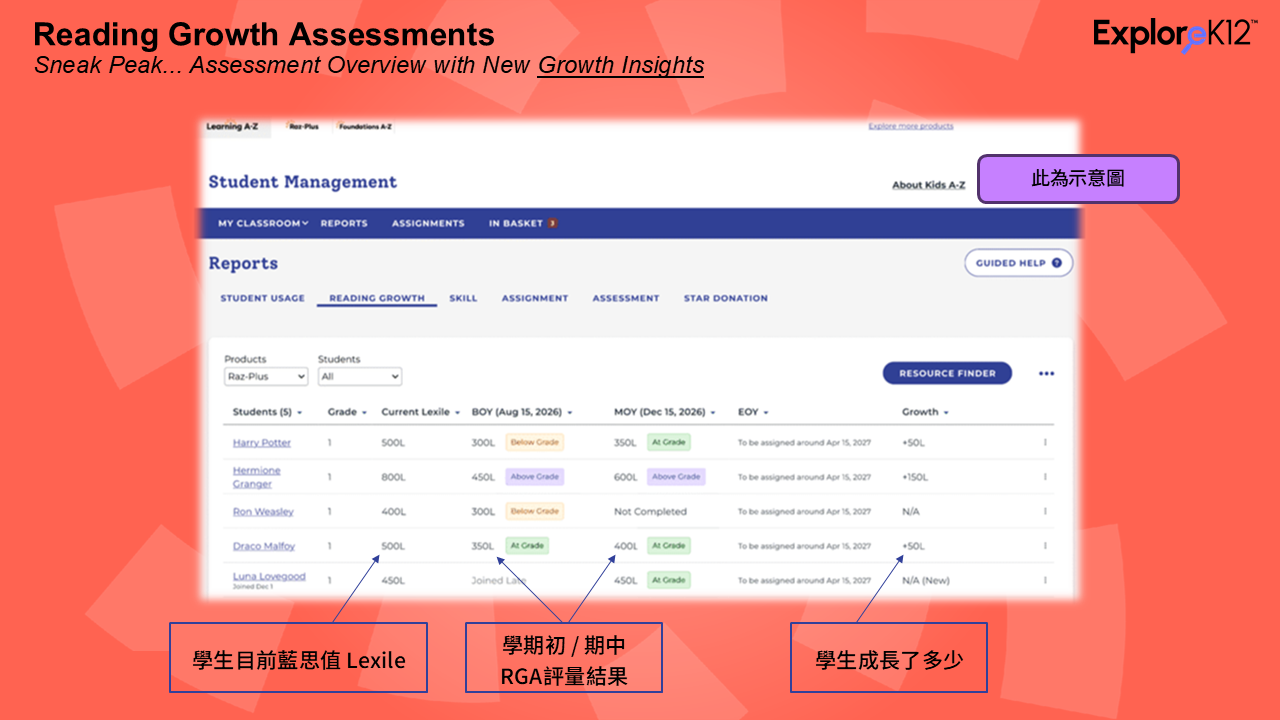
Task: Click Hermione Granger's 800L current Lexile
Action: 393,477
